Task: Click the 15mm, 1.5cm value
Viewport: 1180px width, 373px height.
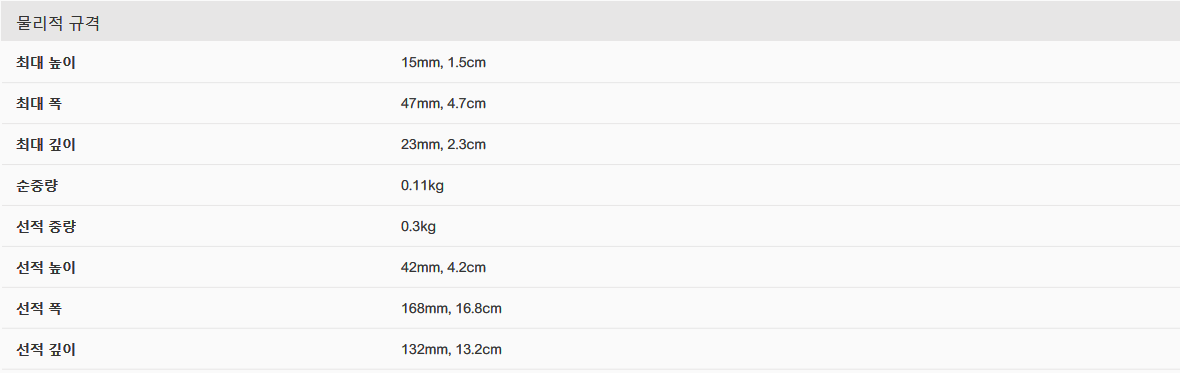Action: [443, 62]
